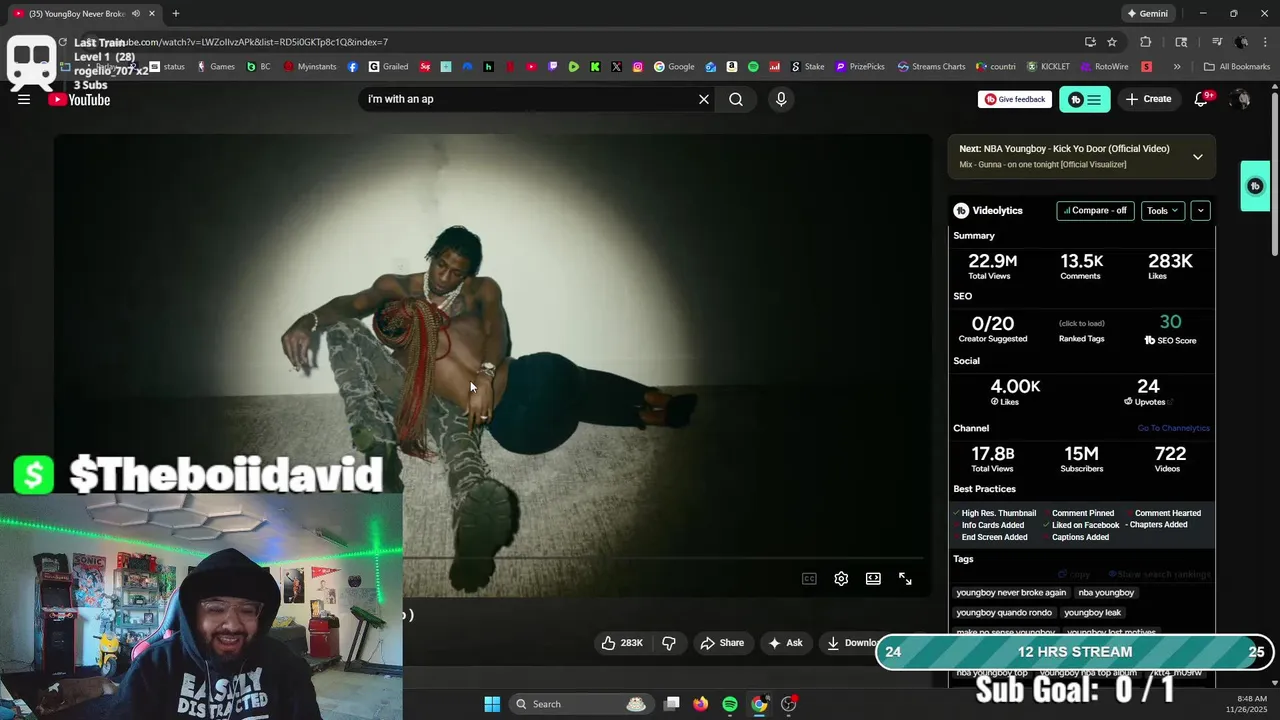Enter fullscreen on the video player
The width and height of the screenshot is (1280, 720).
click(x=905, y=579)
